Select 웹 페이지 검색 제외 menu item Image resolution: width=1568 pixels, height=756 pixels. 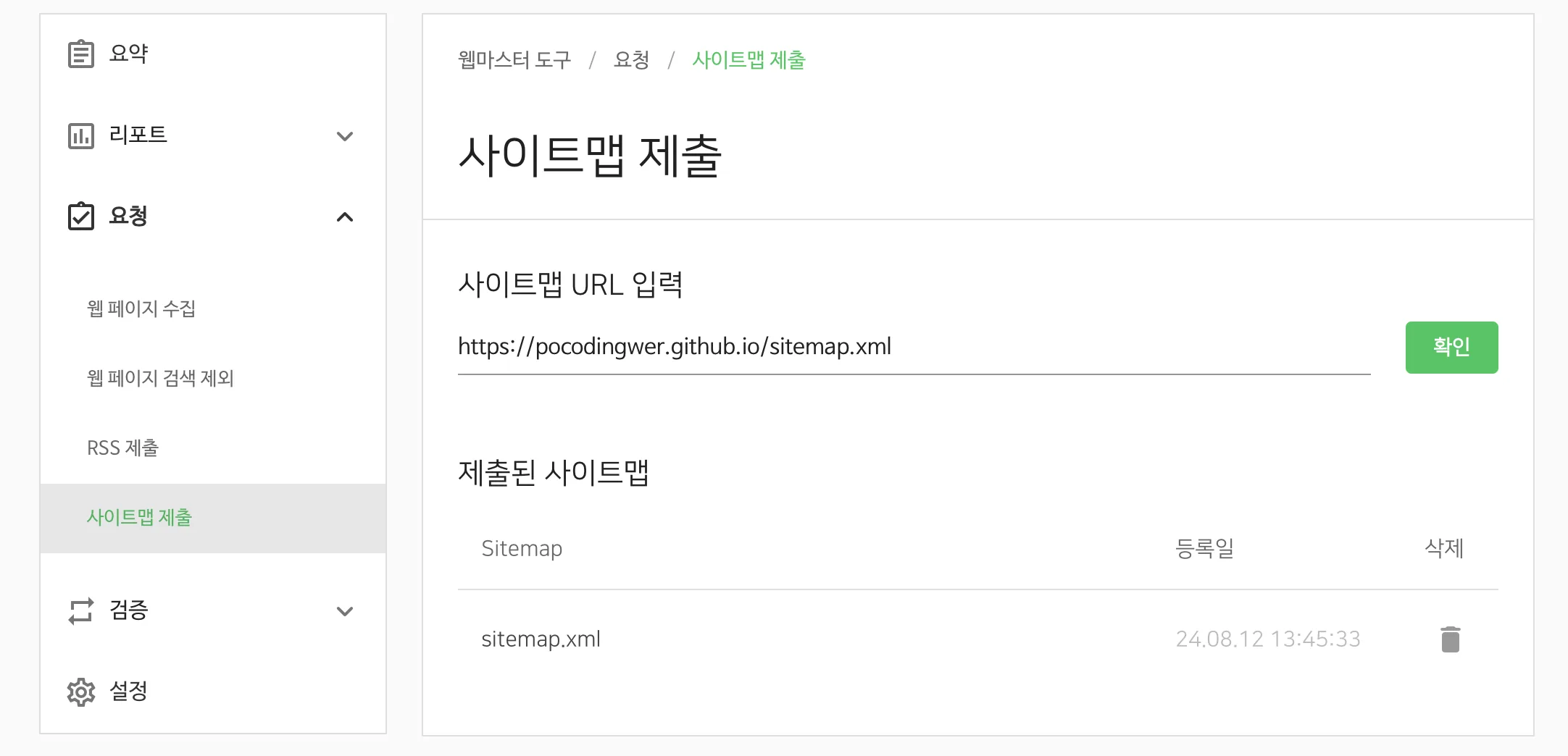click(x=160, y=378)
